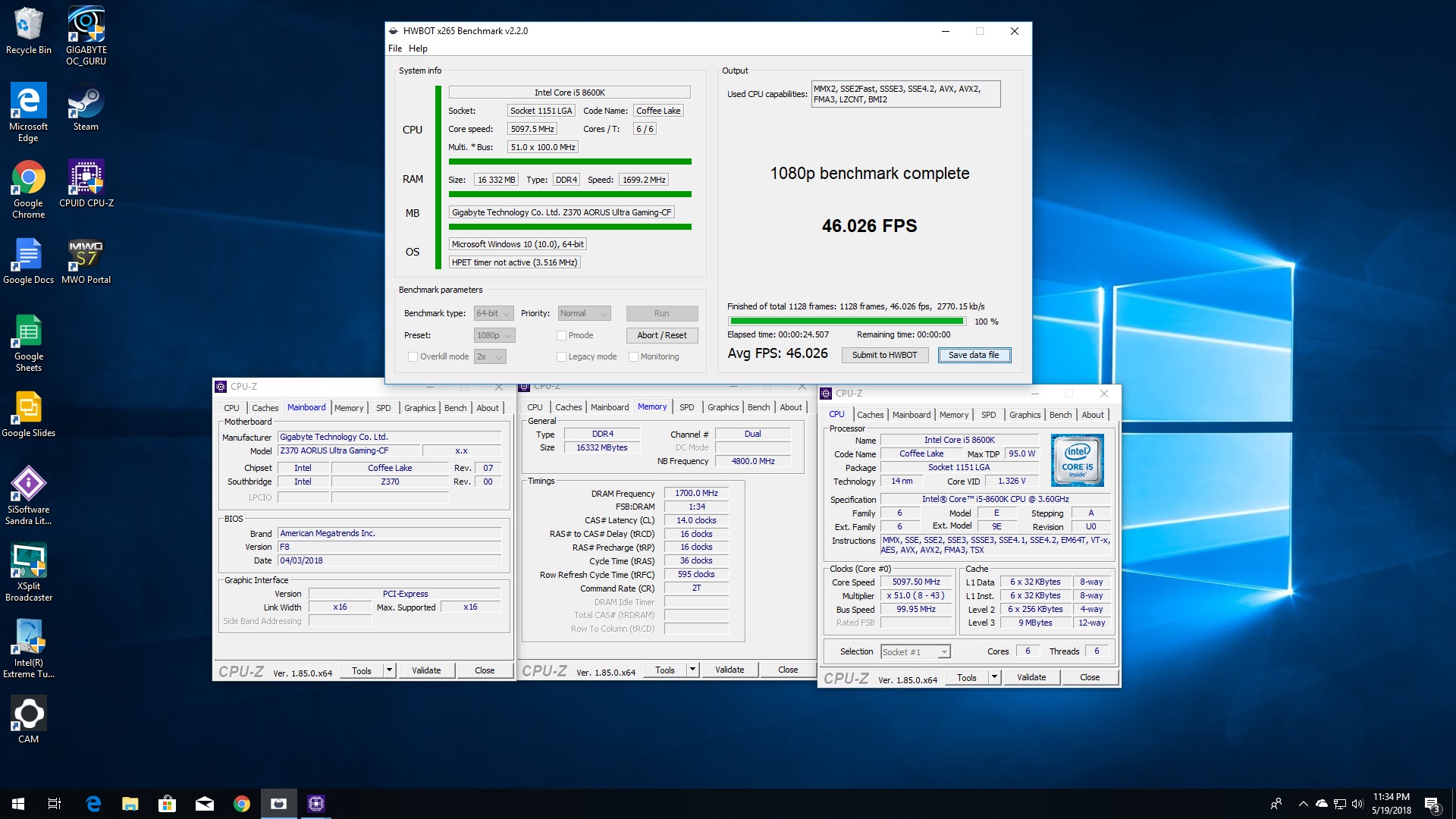Click Tools button in right CPU-Z window
Image resolution: width=1456 pixels, height=819 pixels.
(967, 677)
